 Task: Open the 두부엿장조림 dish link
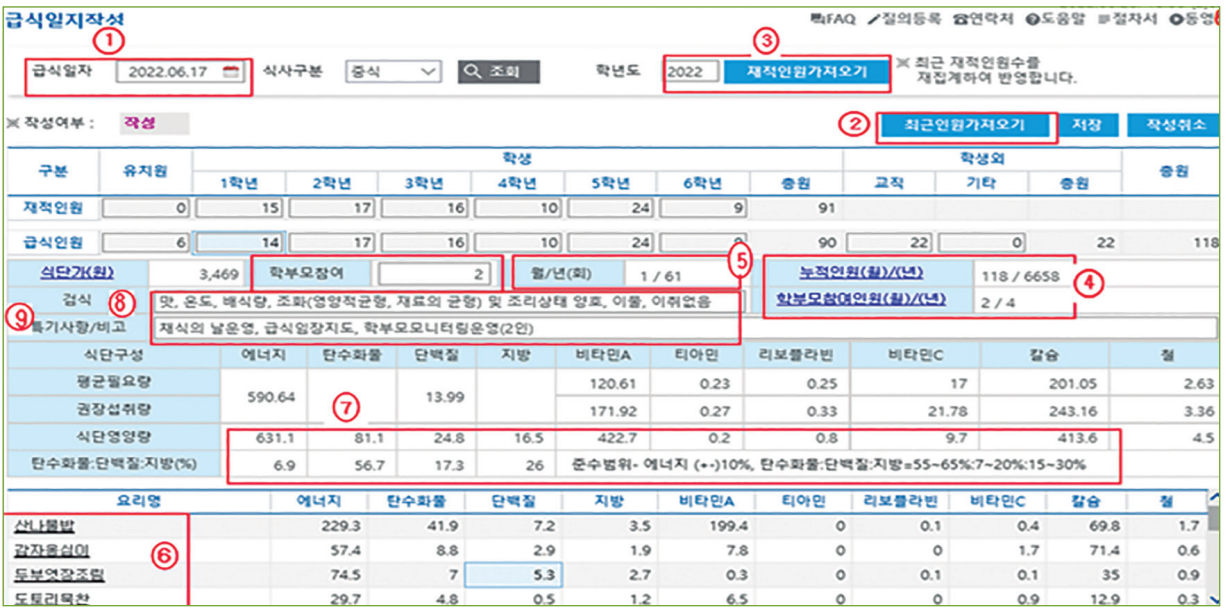coord(59,575)
